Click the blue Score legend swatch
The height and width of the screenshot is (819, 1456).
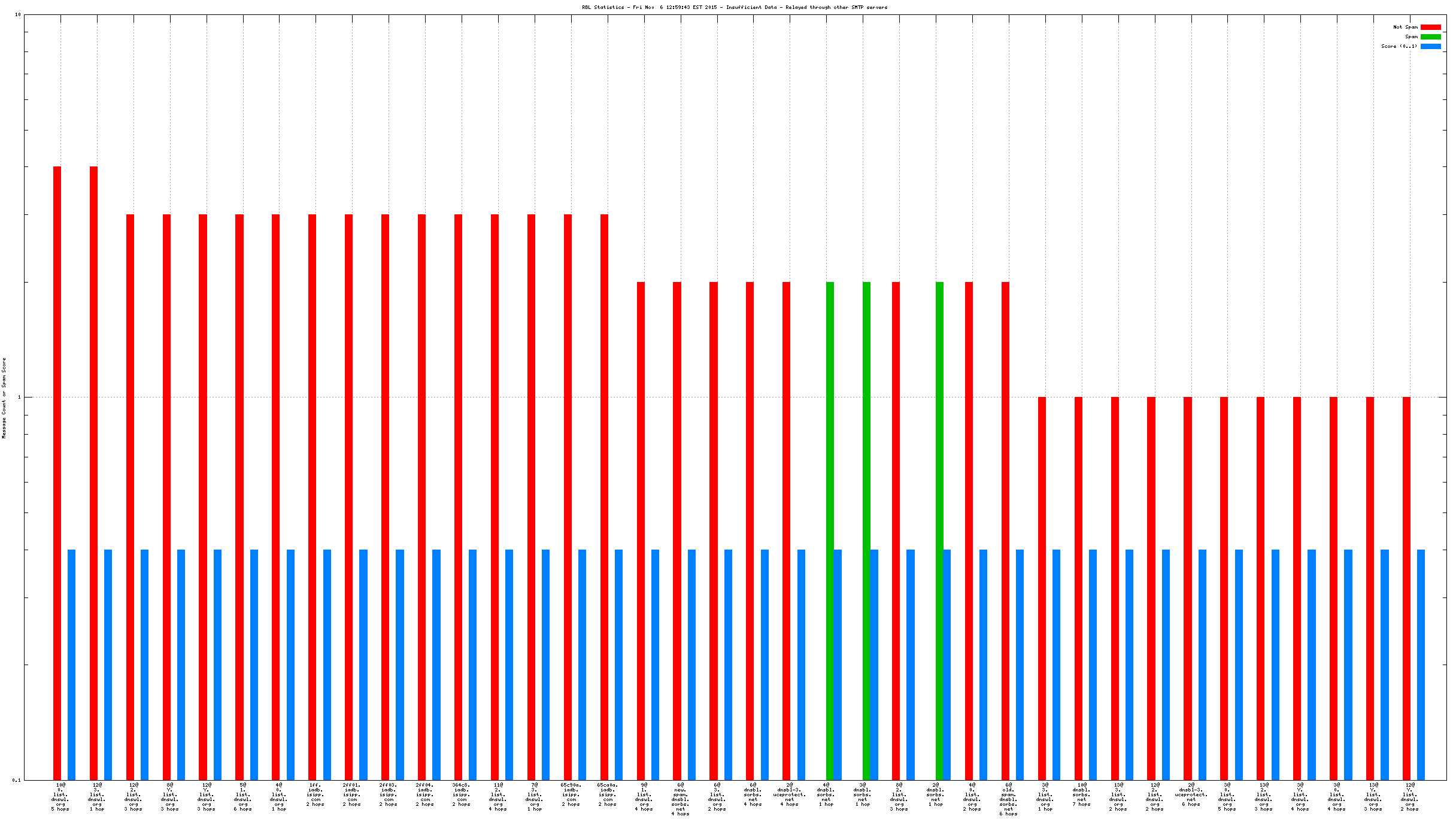click(x=1430, y=47)
